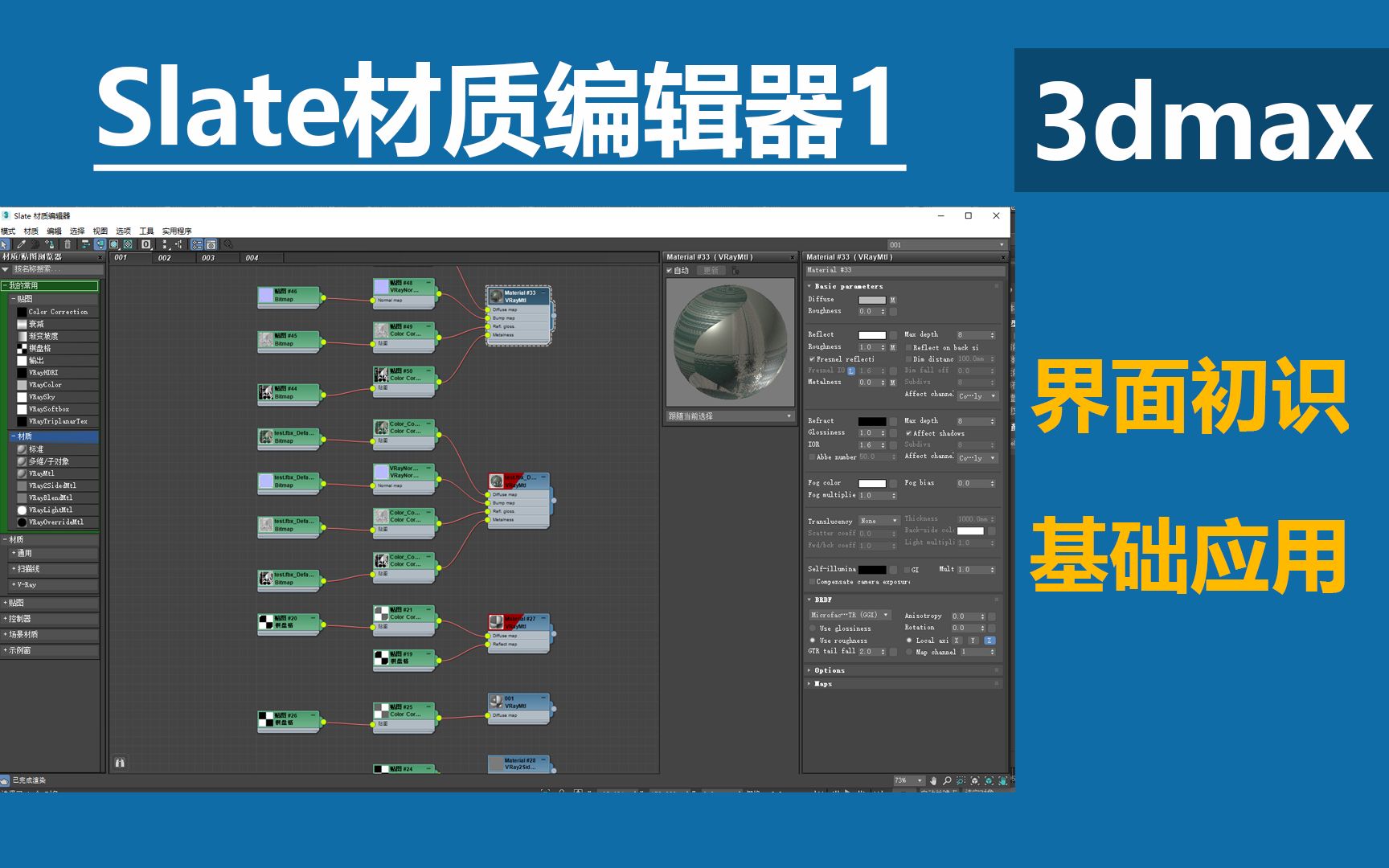This screenshot has width=1389, height=868.
Task: Click Assign material to selection icon
Action: click(50, 244)
